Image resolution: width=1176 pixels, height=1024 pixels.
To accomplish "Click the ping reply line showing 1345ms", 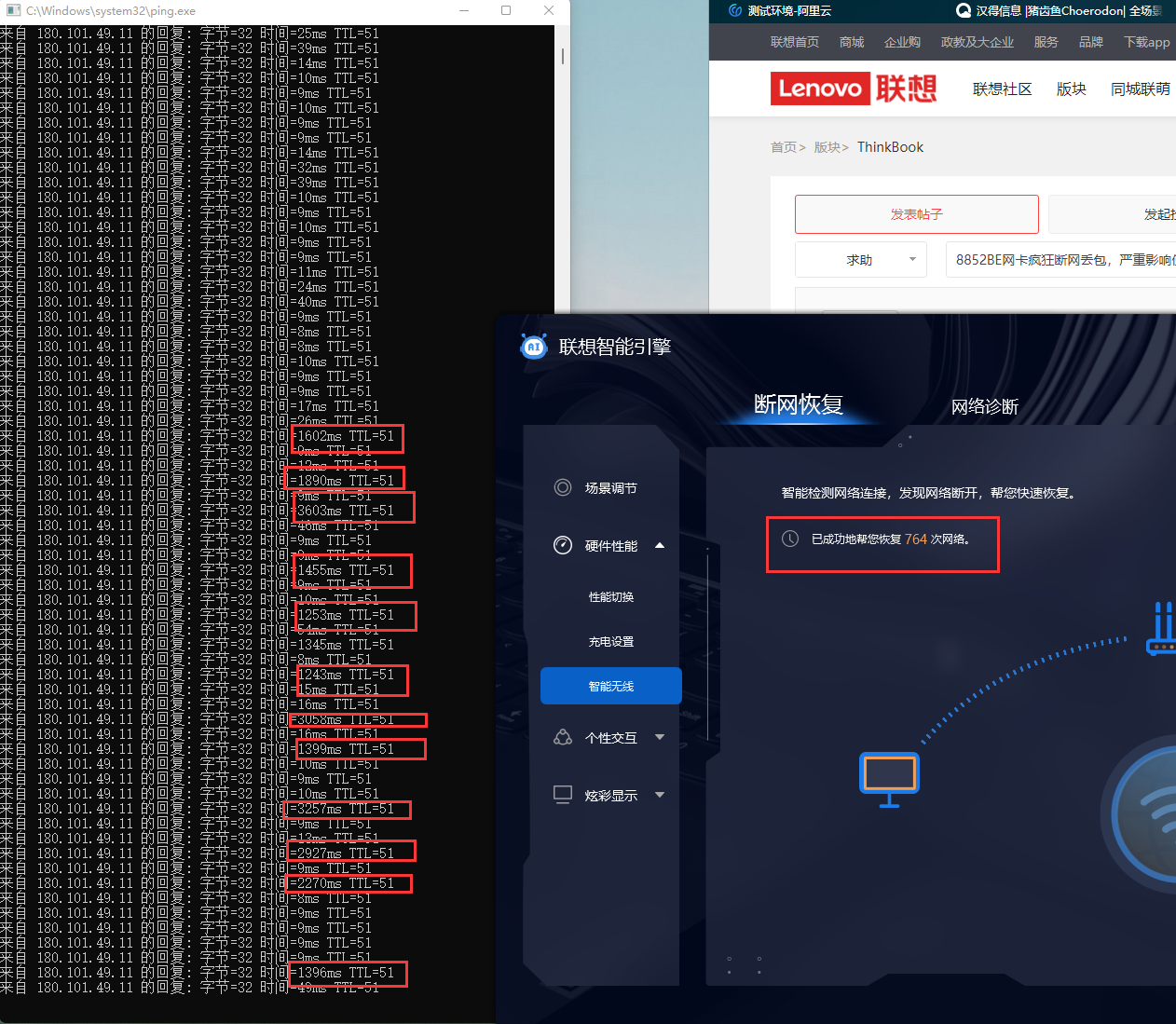I will [x=198, y=645].
